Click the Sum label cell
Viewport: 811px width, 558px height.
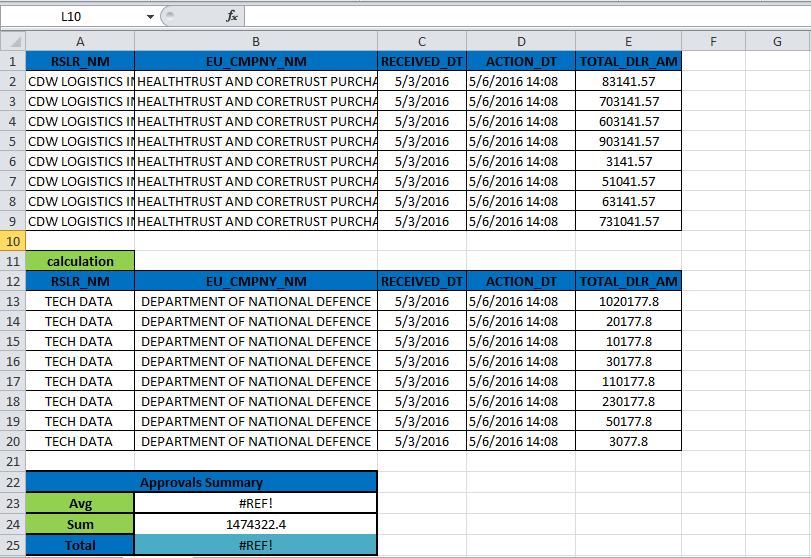(80, 524)
